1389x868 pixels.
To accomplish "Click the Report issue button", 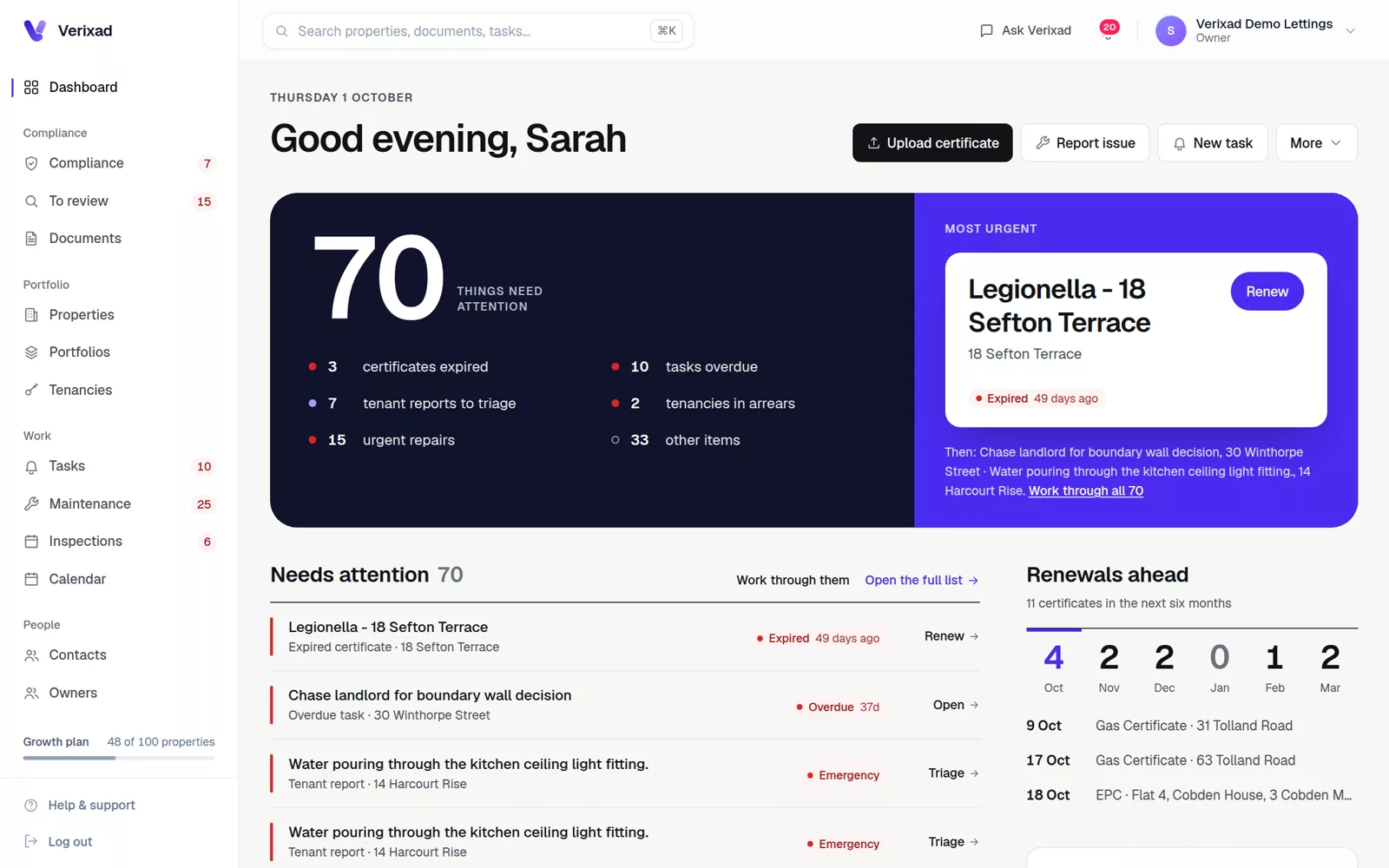I will [x=1085, y=143].
